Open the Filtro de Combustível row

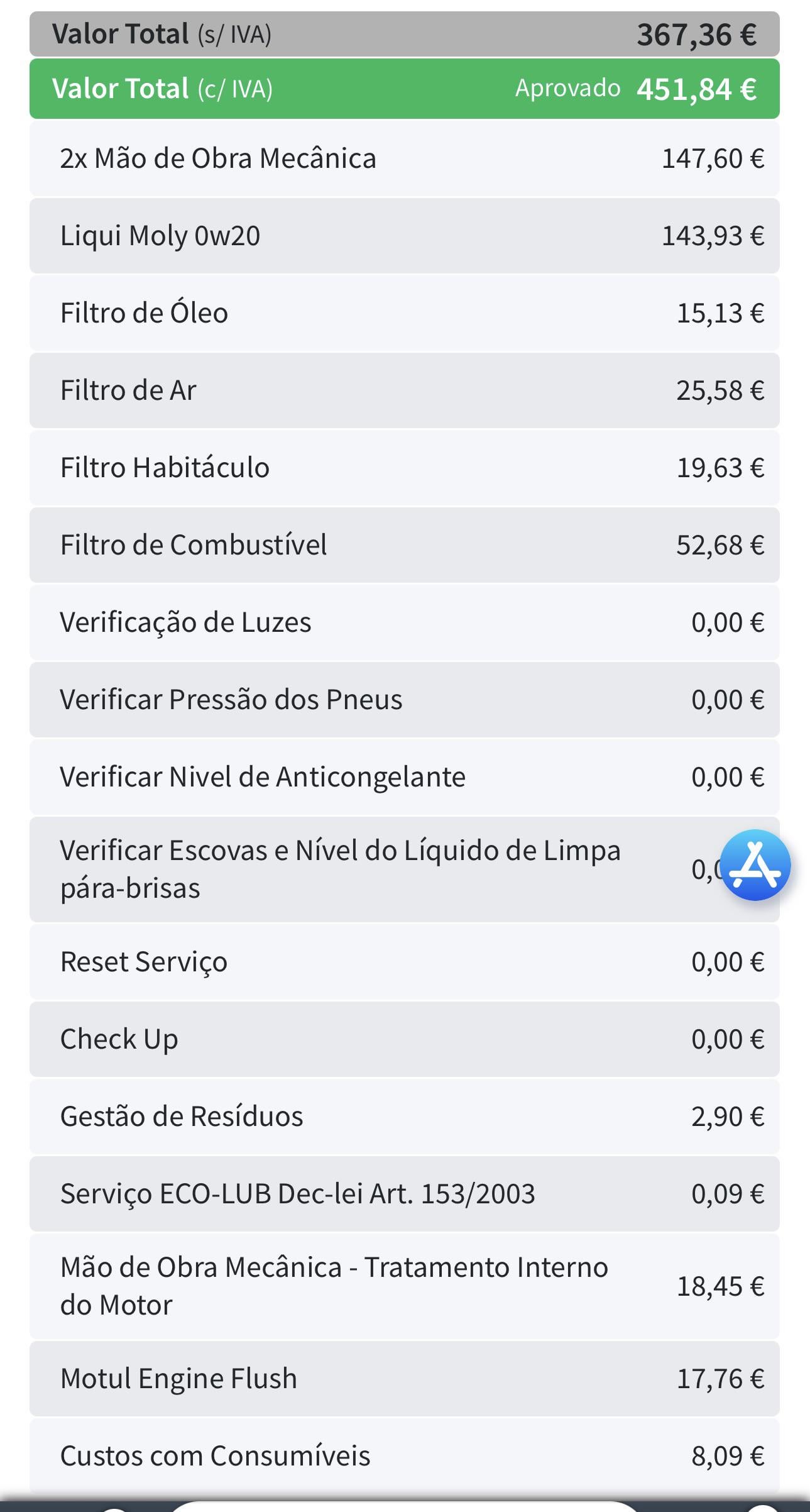405,545
